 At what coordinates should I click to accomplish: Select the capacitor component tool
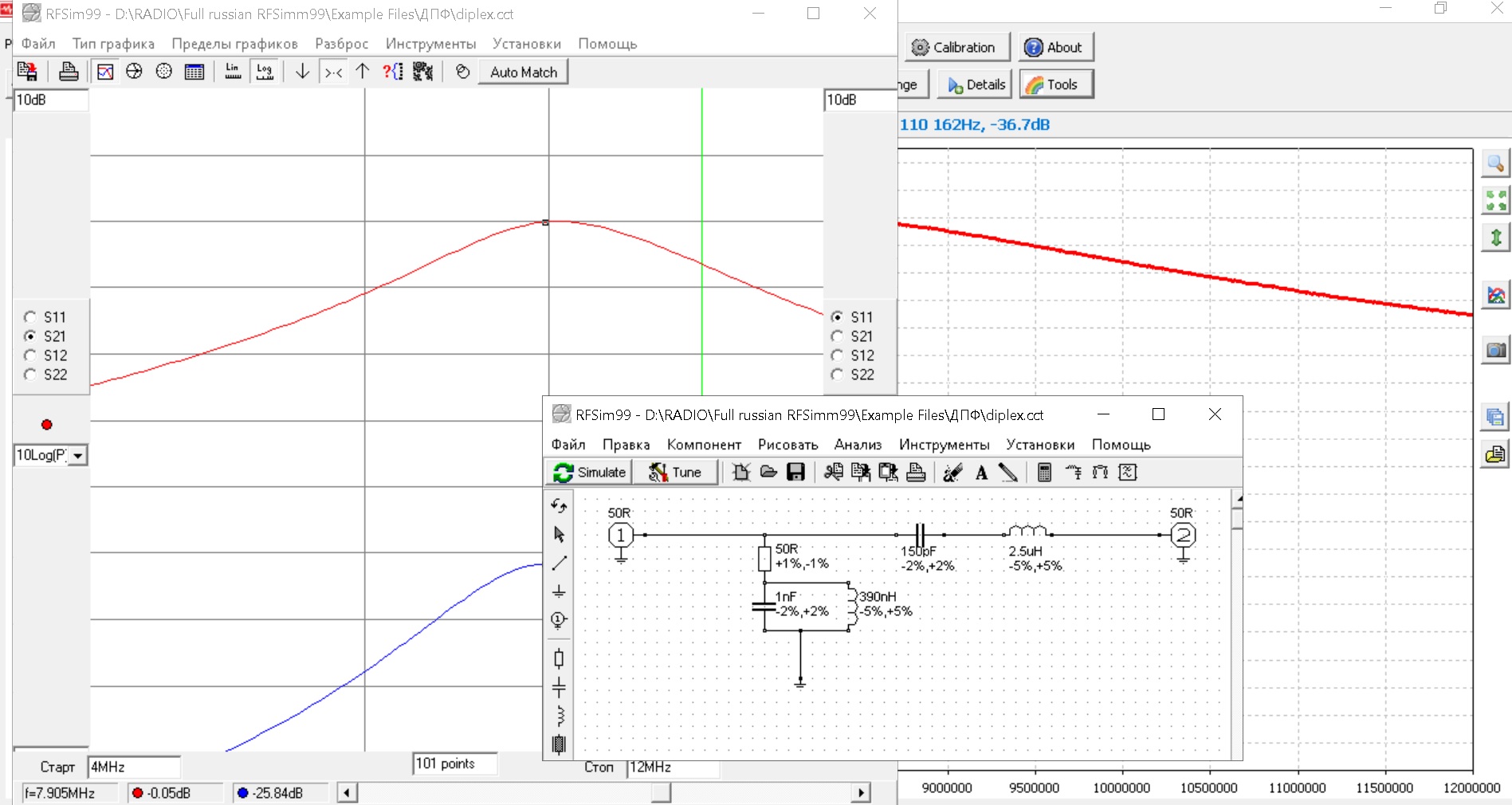tap(559, 687)
